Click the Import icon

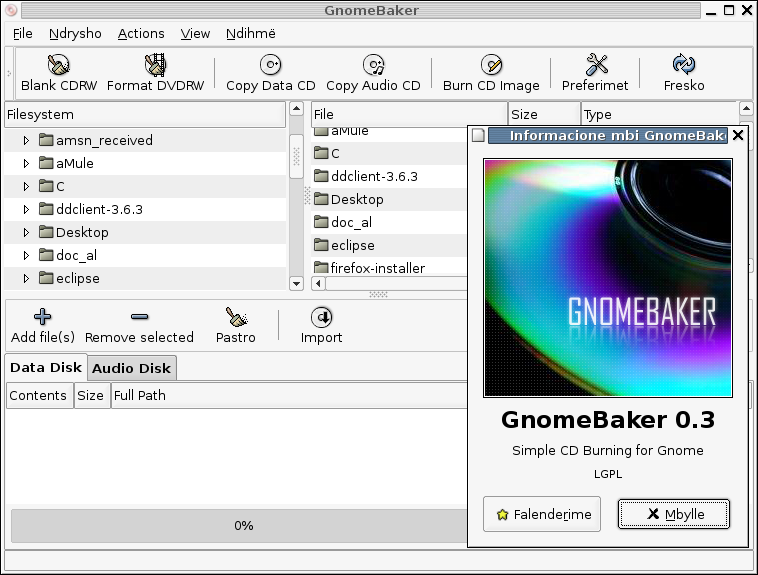click(321, 317)
